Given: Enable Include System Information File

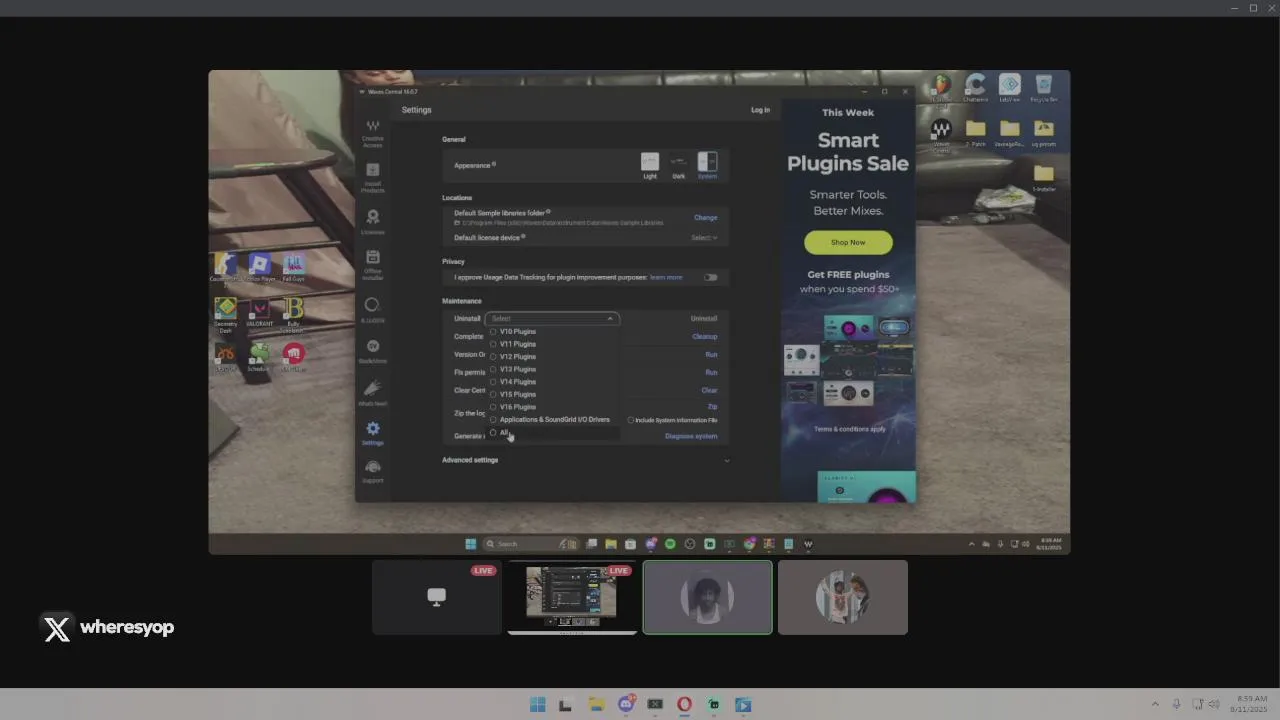Looking at the screenshot, I should pos(631,420).
